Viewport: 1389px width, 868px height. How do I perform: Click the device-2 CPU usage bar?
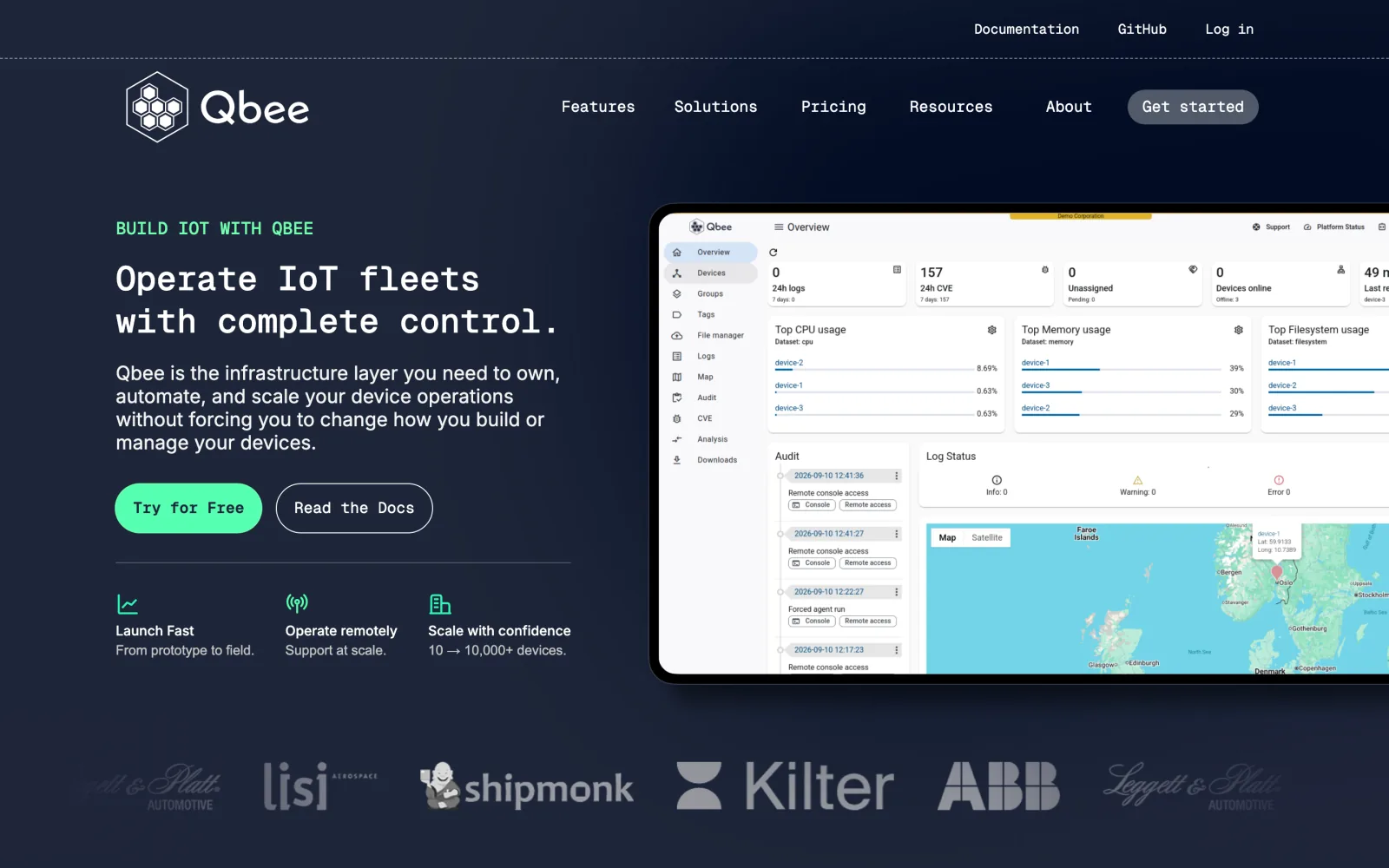874,370
